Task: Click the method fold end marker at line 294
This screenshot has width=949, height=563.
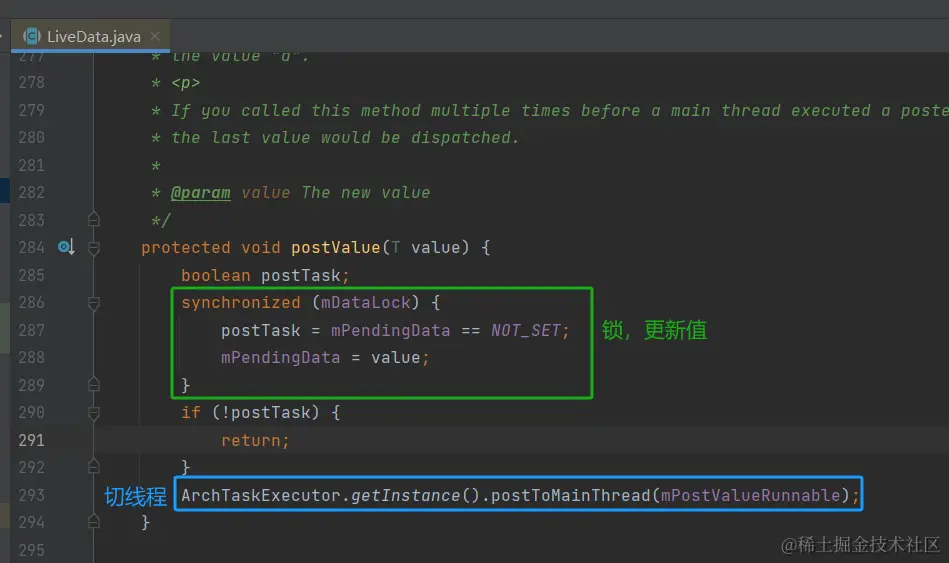Action: pyautogui.click(x=94, y=521)
